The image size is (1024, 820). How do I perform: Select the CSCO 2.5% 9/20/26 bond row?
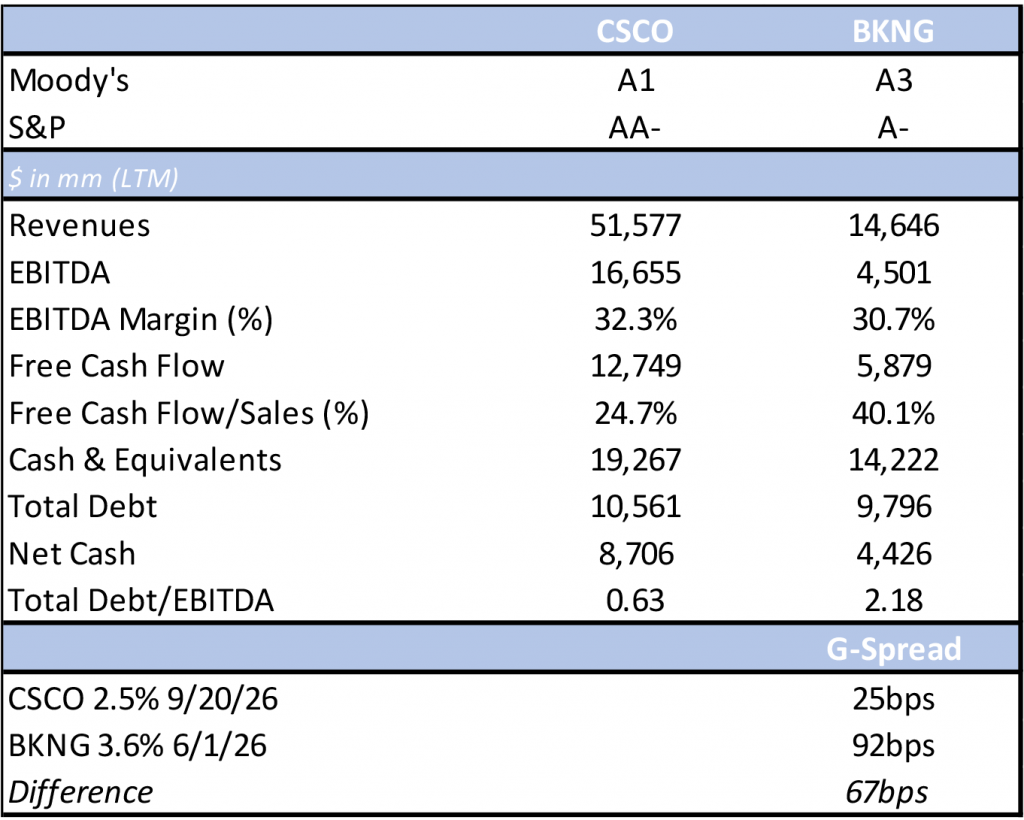(144, 698)
